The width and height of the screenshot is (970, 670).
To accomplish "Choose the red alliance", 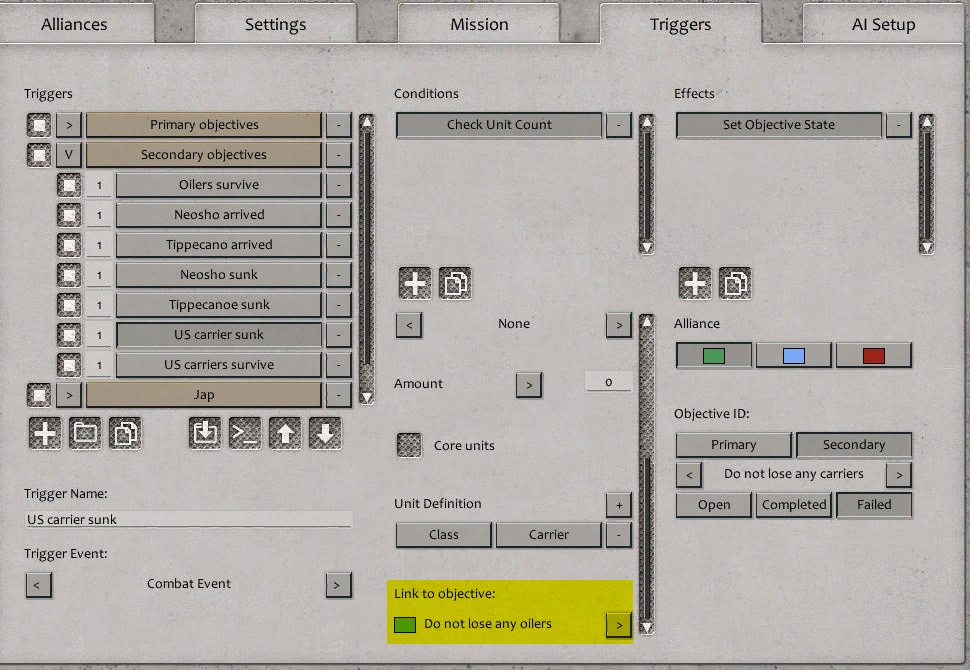I will click(873, 355).
